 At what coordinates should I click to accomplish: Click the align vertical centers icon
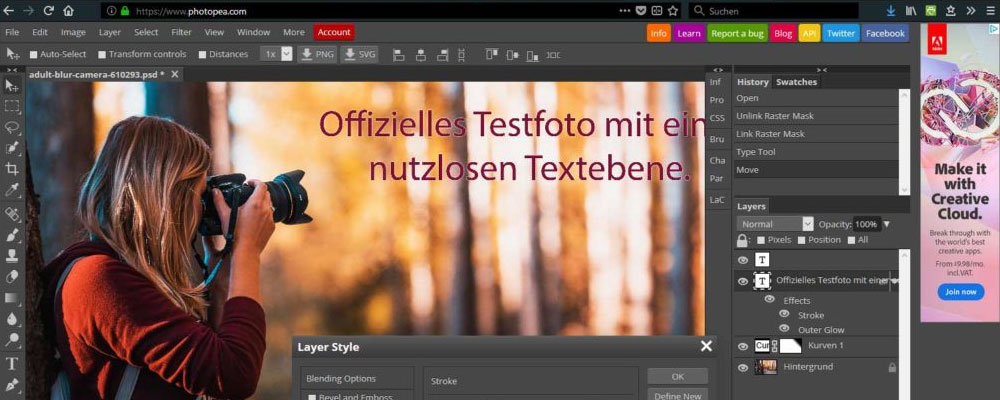(512, 55)
